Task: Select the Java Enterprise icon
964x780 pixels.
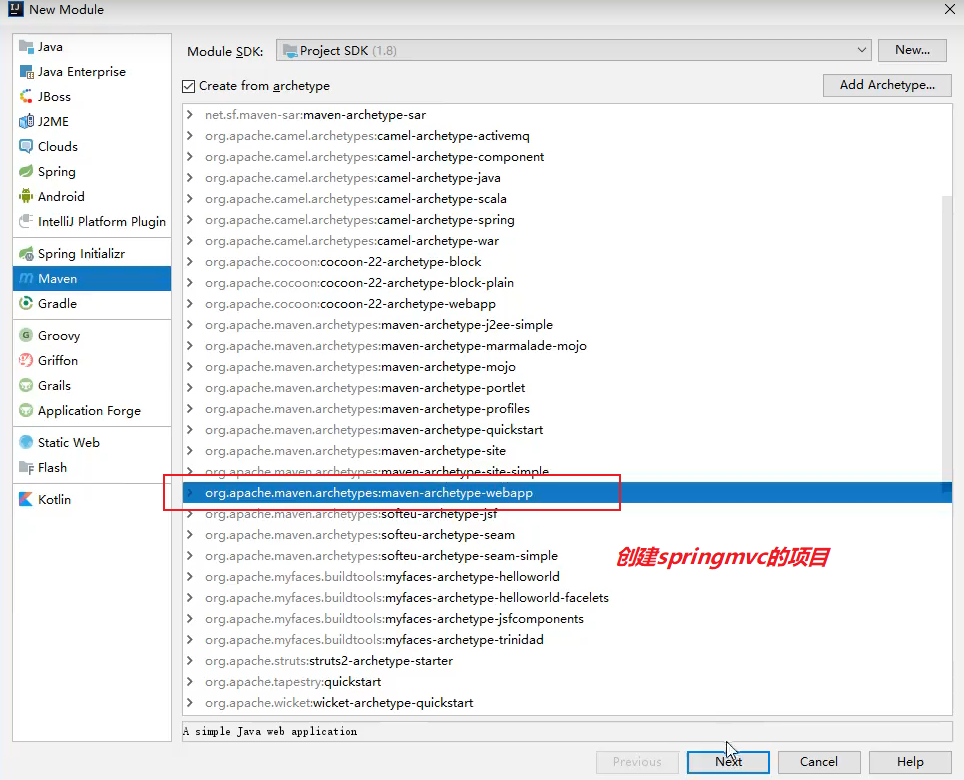Action: tap(26, 72)
